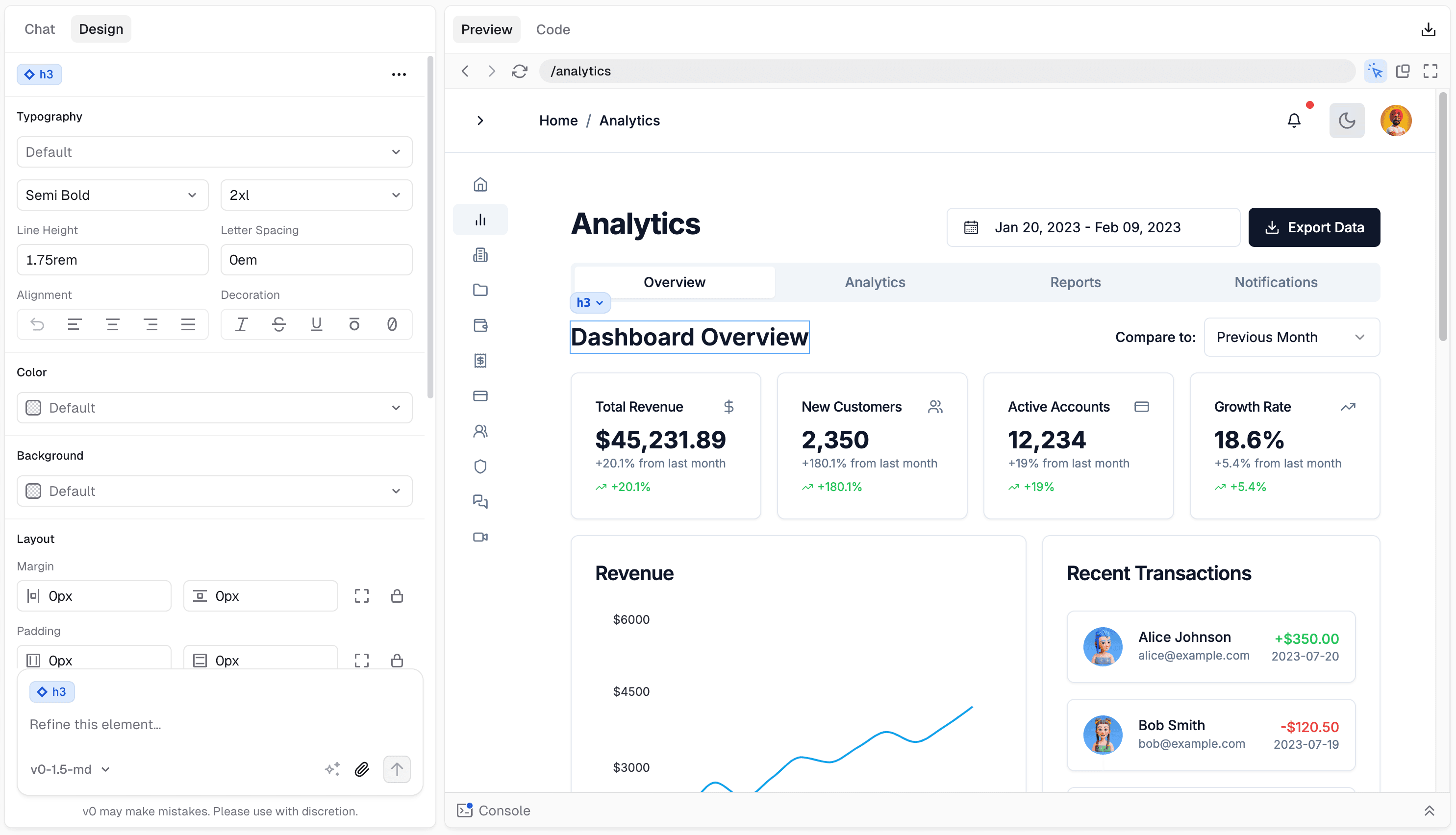This screenshot has width=1456, height=835.
Task: Click the Line Height input field
Action: click(112, 260)
